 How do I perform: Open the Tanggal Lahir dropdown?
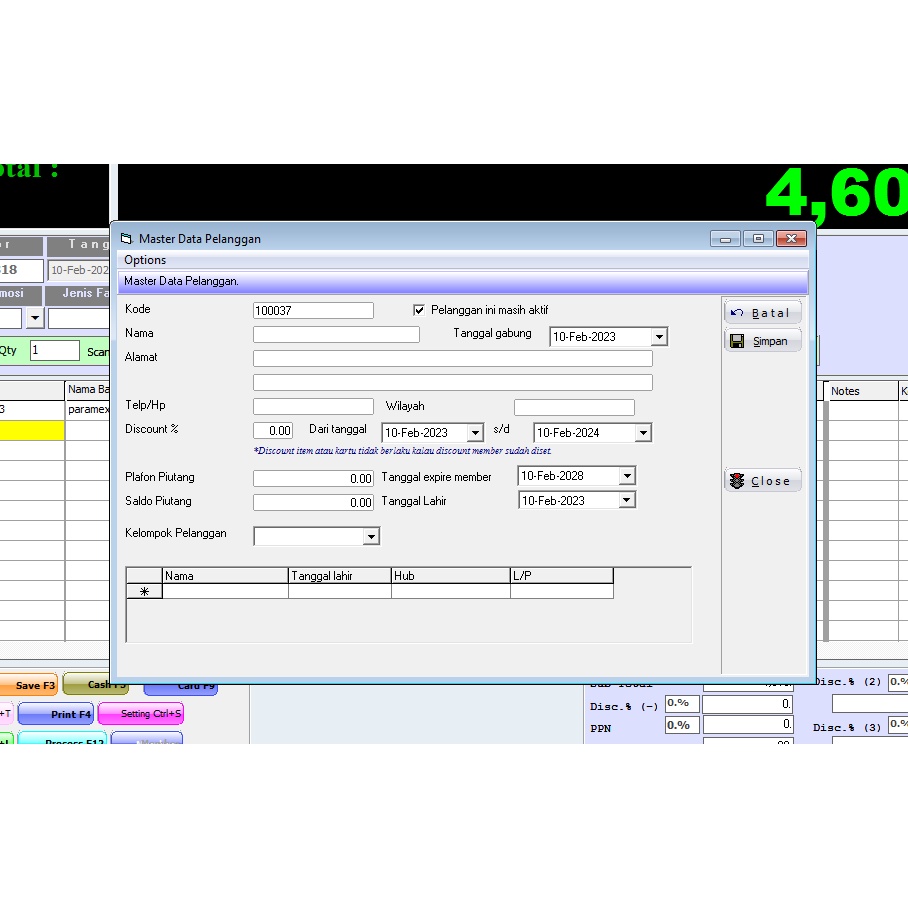point(629,499)
